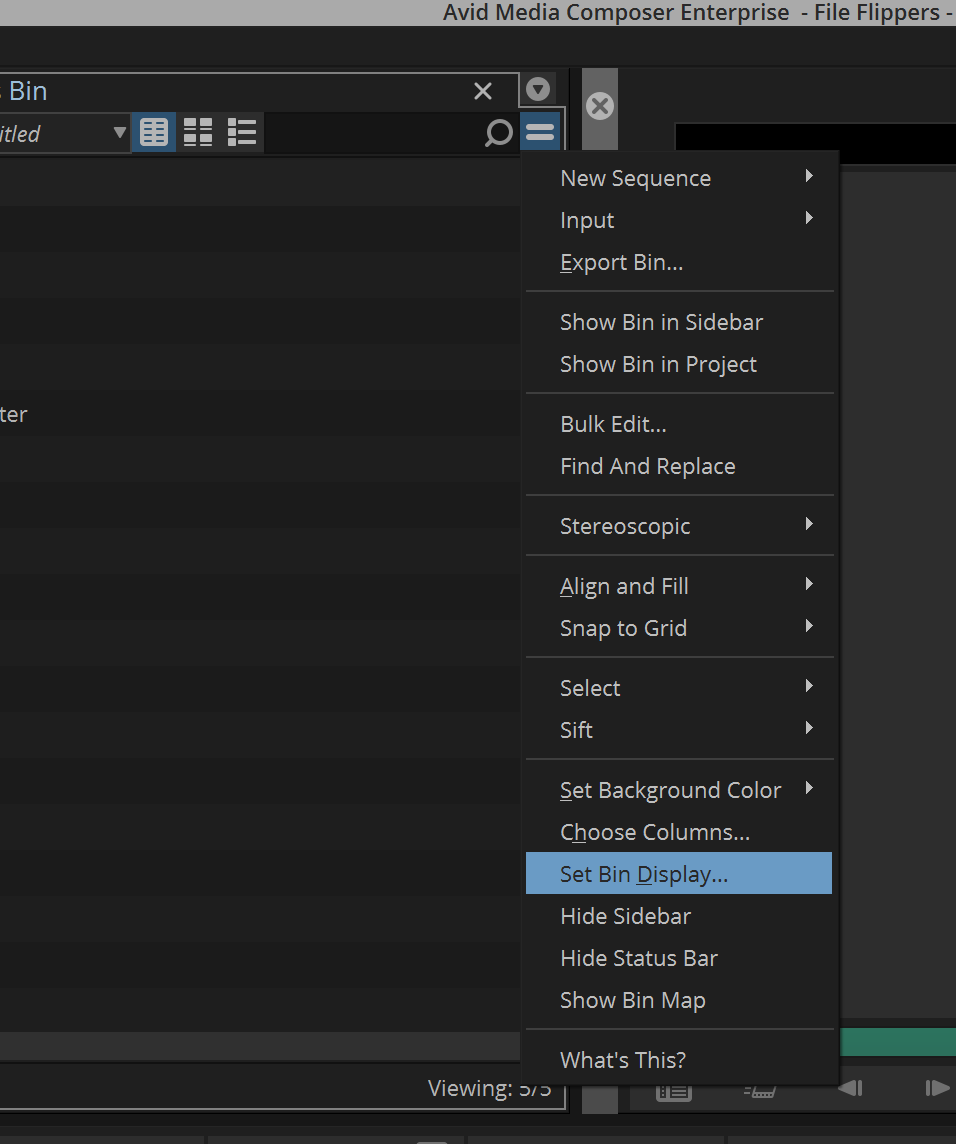The width and height of the screenshot is (956, 1144).
Task: Expand Set Background Color submenu
Action: coord(679,791)
